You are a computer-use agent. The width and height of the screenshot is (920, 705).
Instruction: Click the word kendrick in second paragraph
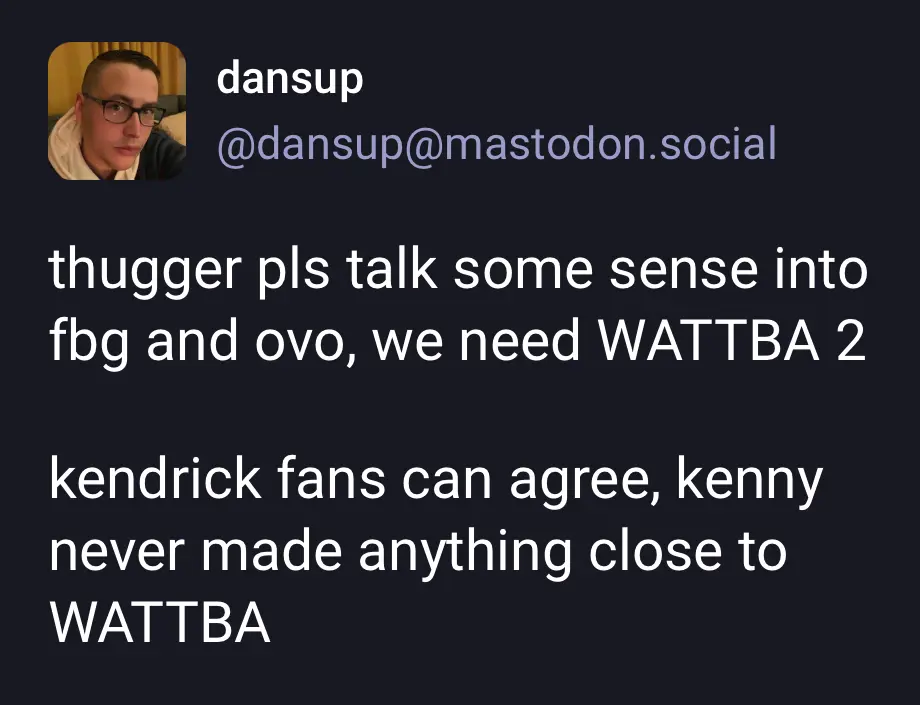155,480
